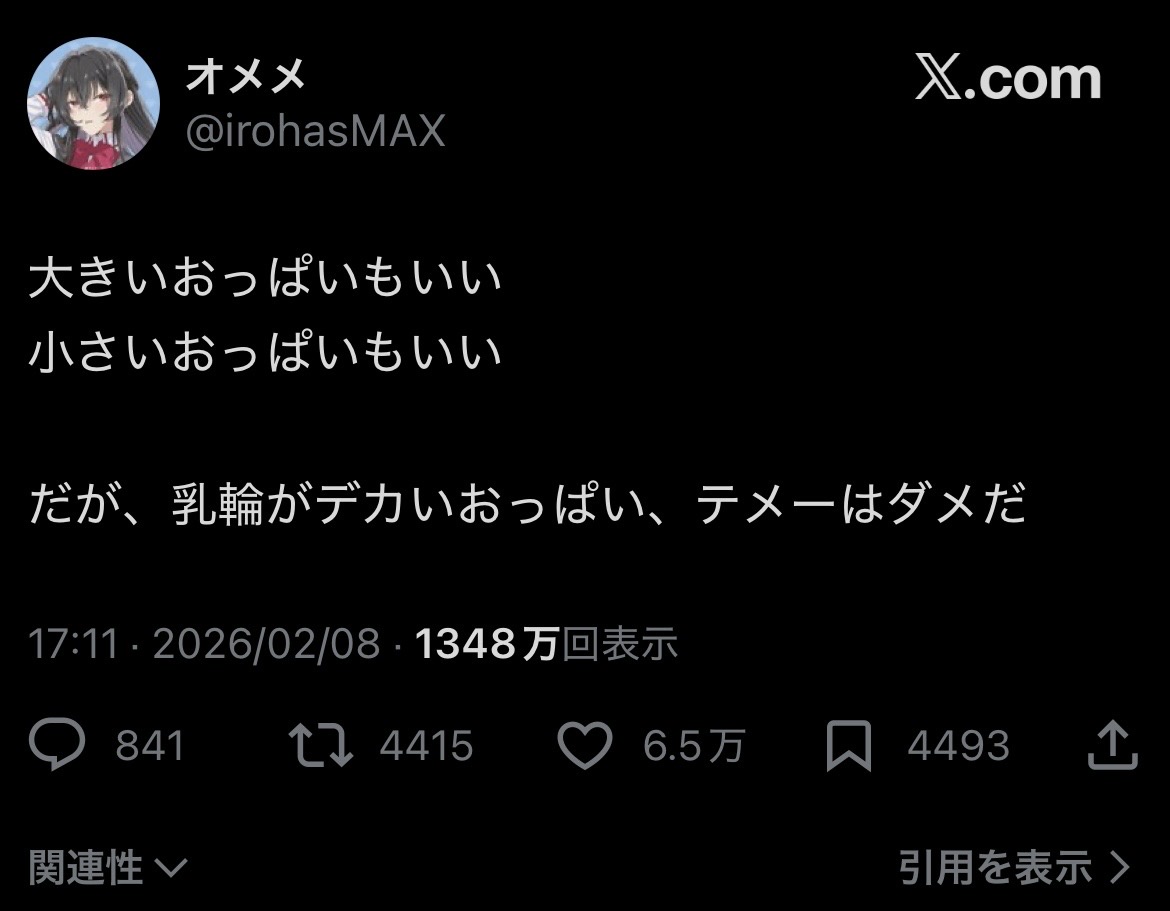Click the chevron beside 関連性
The height and width of the screenshot is (911, 1170).
(x=171, y=868)
